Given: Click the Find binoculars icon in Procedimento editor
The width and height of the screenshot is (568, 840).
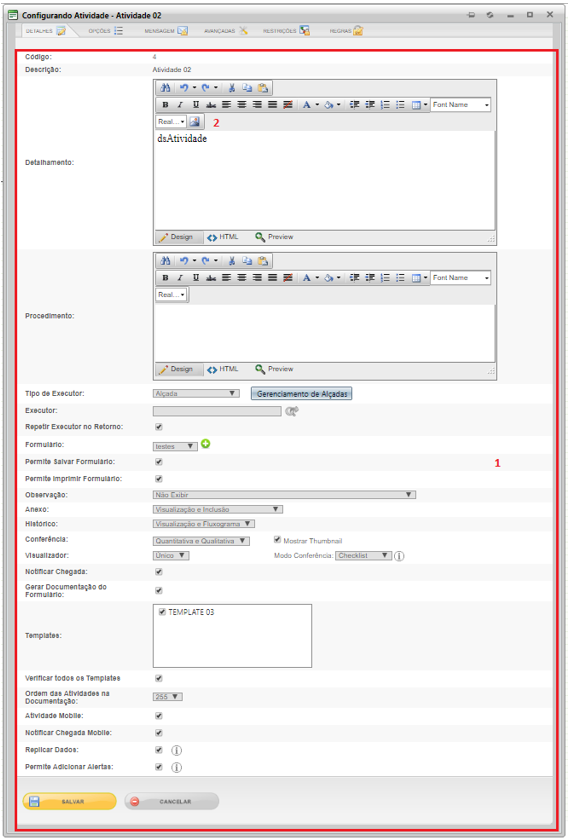Looking at the screenshot, I should (x=165, y=261).
